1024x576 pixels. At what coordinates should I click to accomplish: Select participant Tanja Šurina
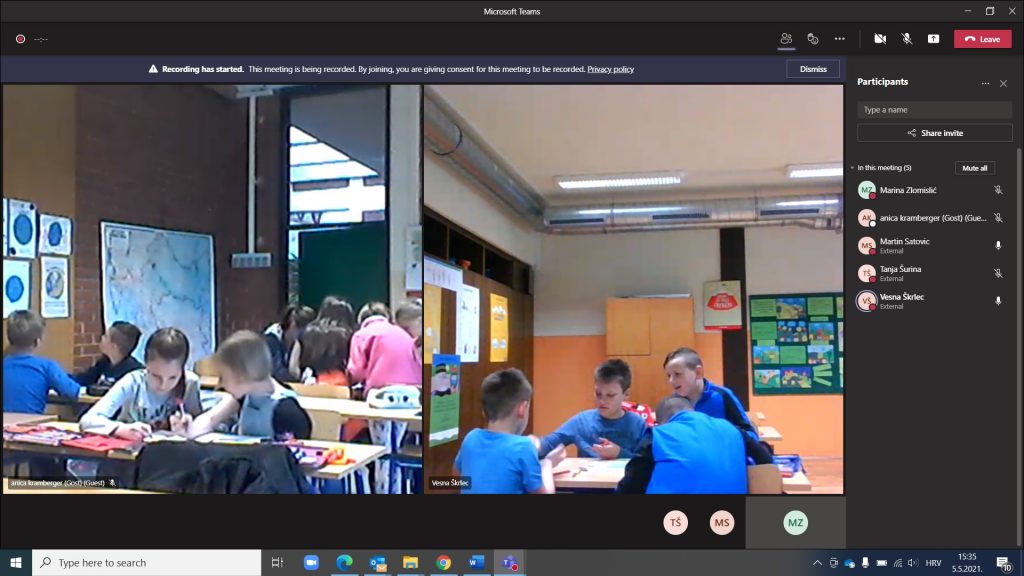[930, 273]
